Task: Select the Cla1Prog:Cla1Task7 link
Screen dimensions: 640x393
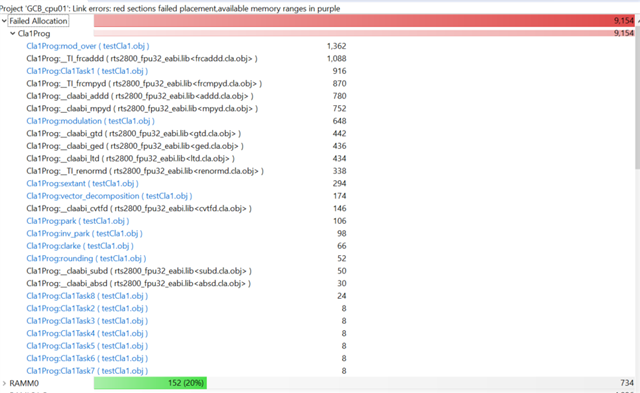Action: (x=87, y=371)
